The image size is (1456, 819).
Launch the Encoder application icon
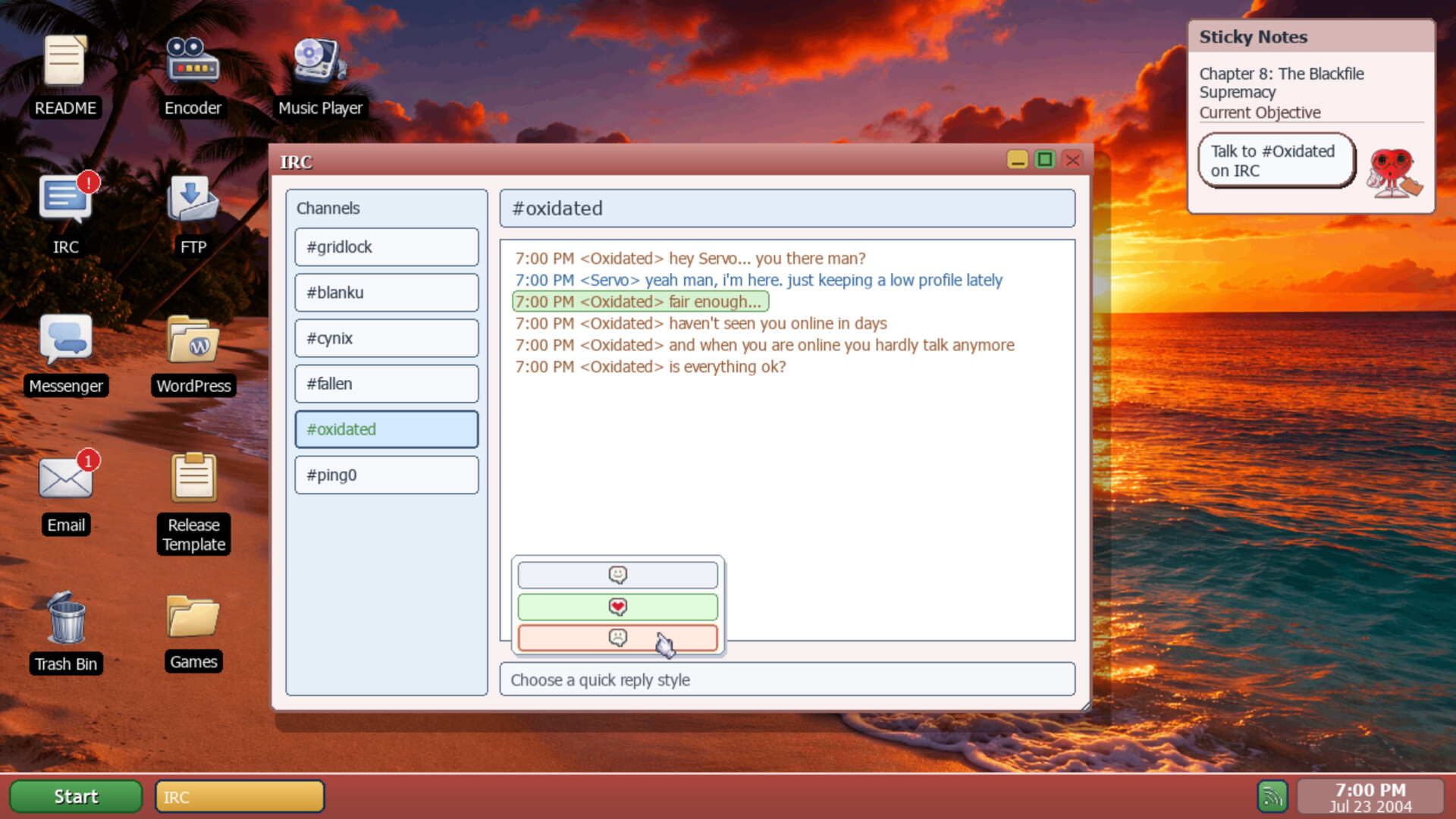coord(193,62)
